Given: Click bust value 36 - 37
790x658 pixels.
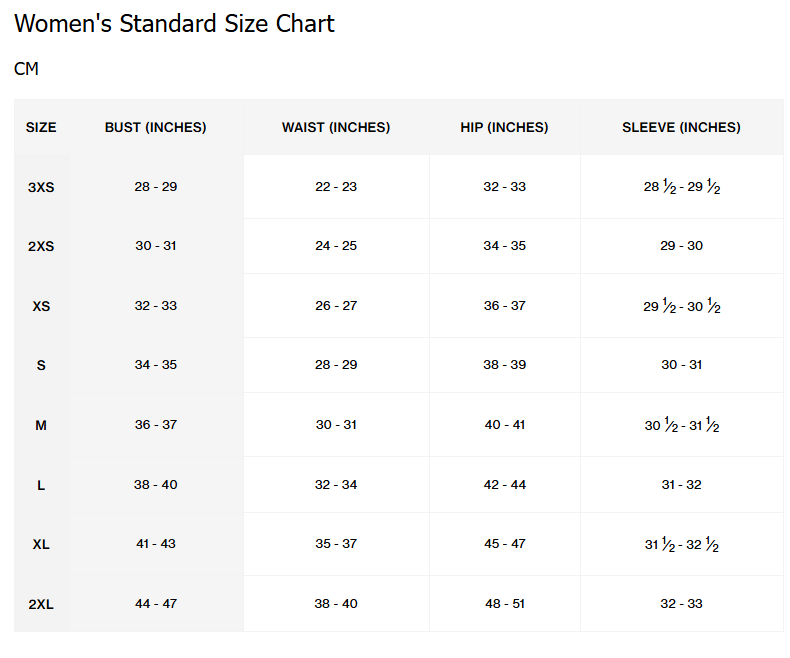Looking at the screenshot, I should [x=156, y=425].
